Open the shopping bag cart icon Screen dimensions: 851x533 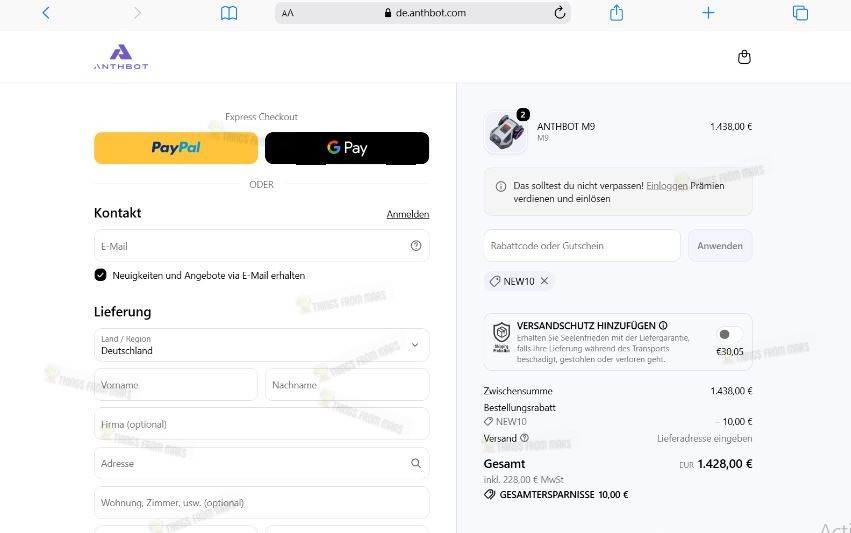[x=744, y=57]
